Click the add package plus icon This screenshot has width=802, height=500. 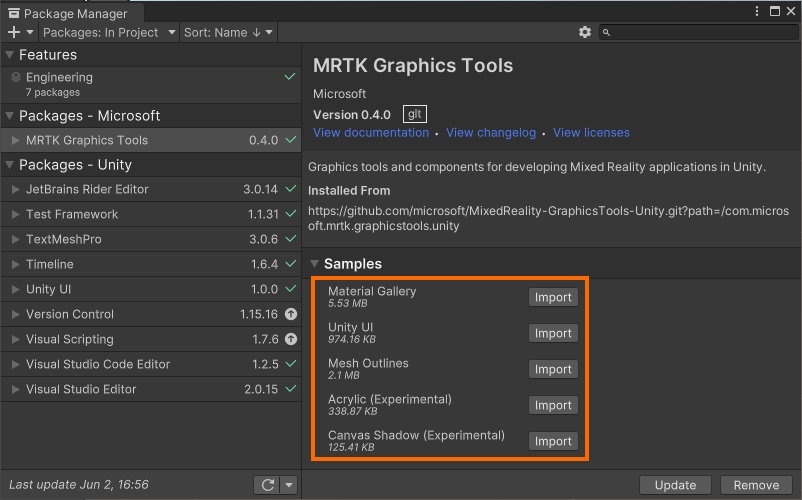click(x=14, y=33)
